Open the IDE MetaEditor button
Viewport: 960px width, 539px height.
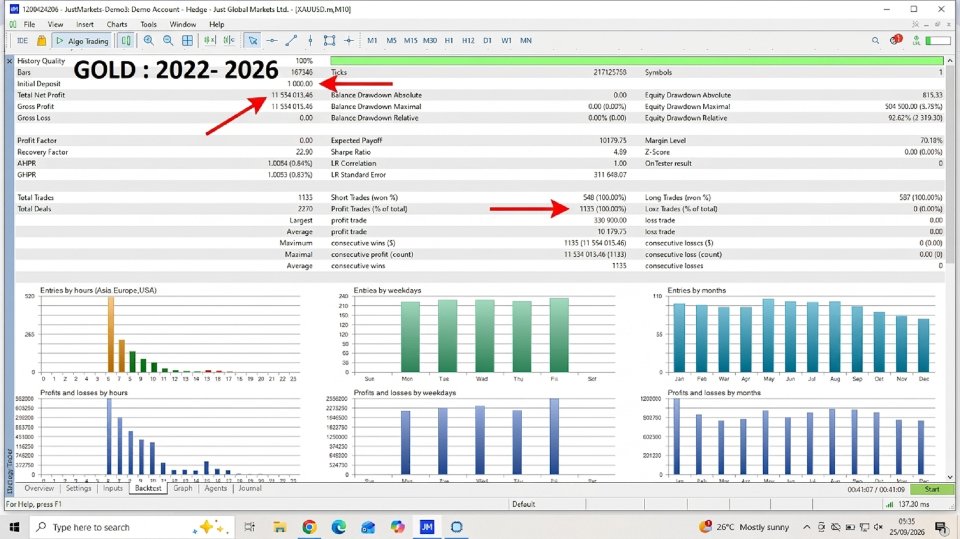coord(23,40)
